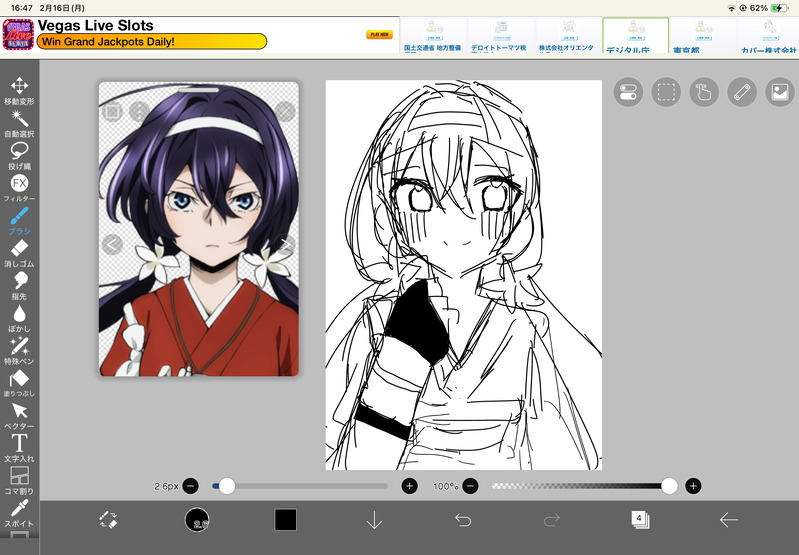
Task: Open the selection area dashed-square icon
Action: (666, 92)
